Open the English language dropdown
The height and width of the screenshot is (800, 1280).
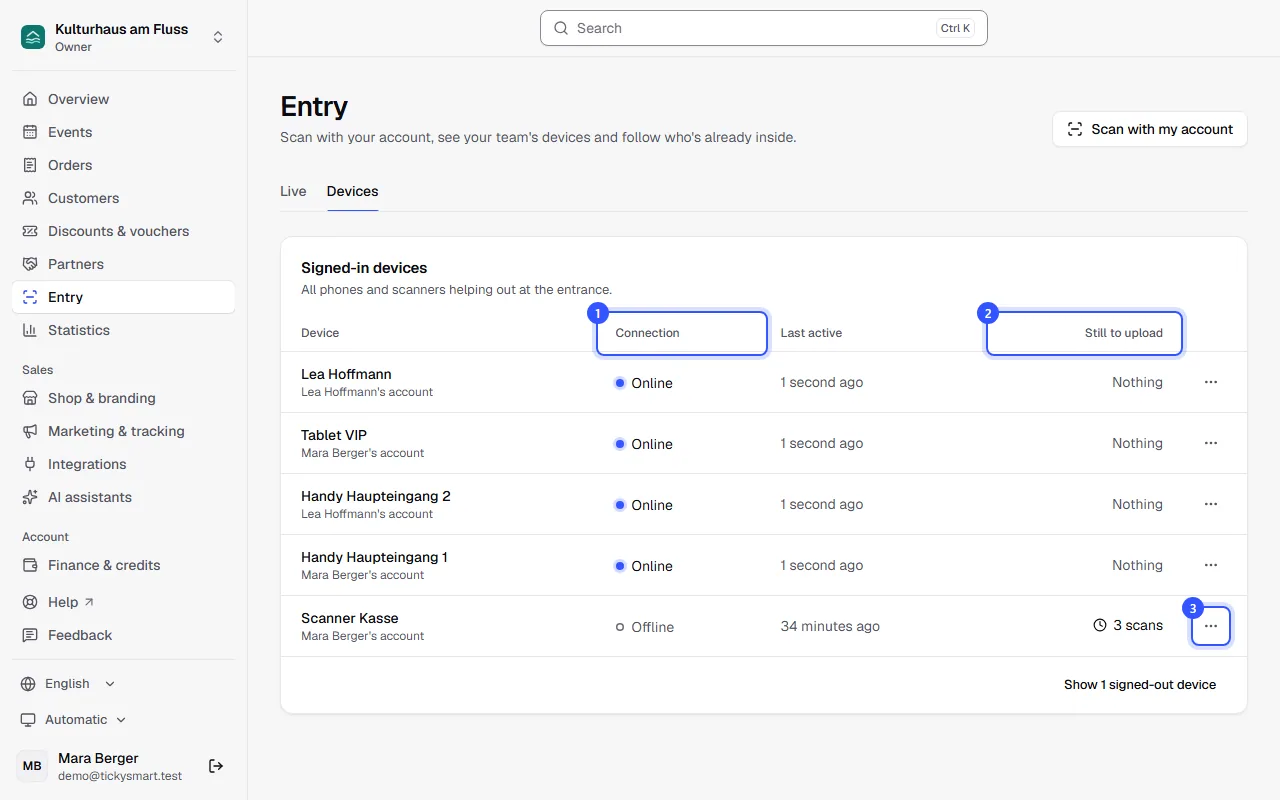pos(68,684)
